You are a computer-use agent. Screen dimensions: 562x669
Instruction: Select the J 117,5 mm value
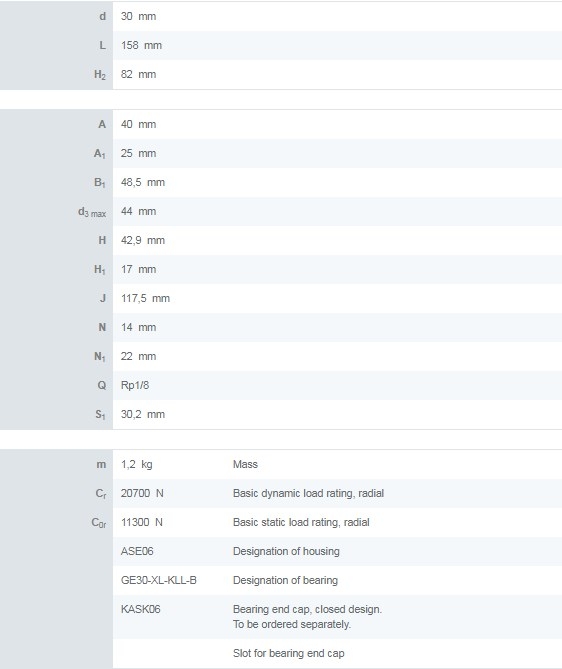145,298
